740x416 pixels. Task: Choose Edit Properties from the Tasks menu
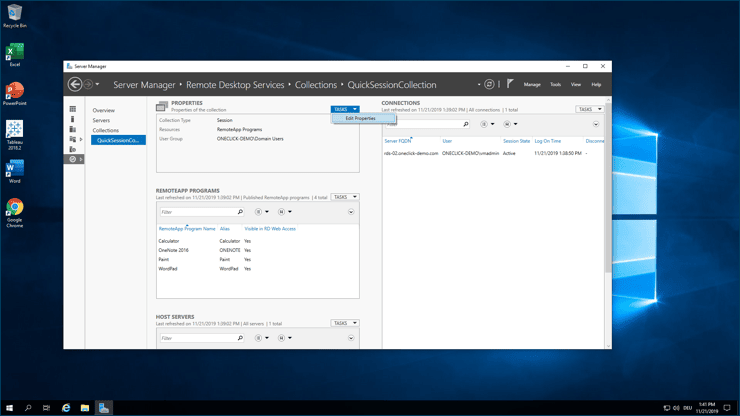(x=361, y=118)
